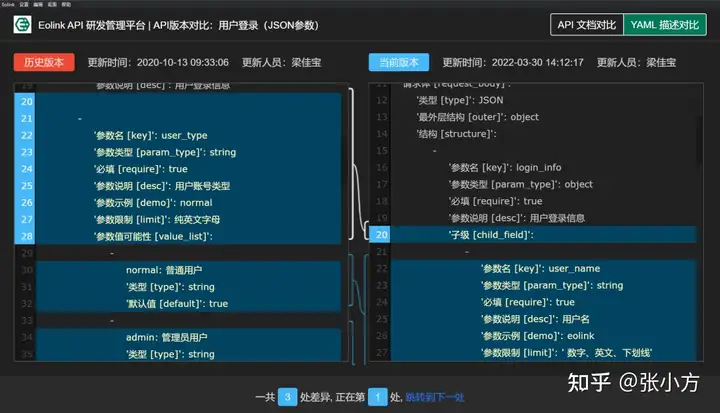Click history update time 2020-10-13 09:33:06

(183, 62)
